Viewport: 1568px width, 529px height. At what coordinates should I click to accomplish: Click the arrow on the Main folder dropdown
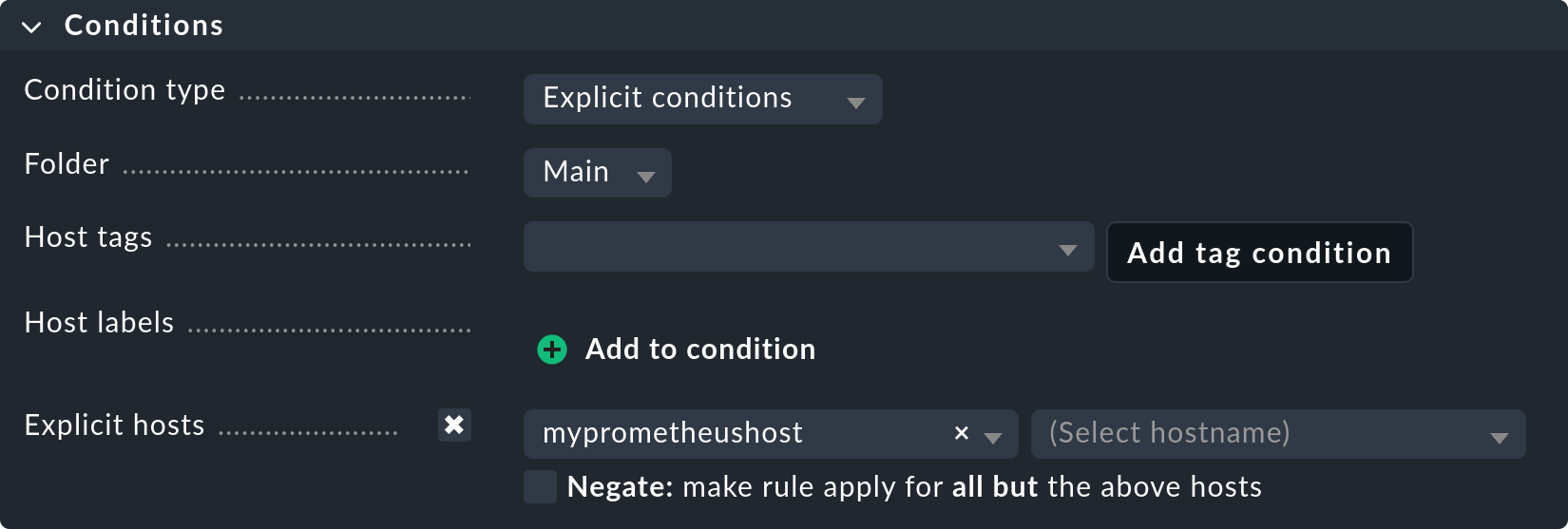[646, 177]
